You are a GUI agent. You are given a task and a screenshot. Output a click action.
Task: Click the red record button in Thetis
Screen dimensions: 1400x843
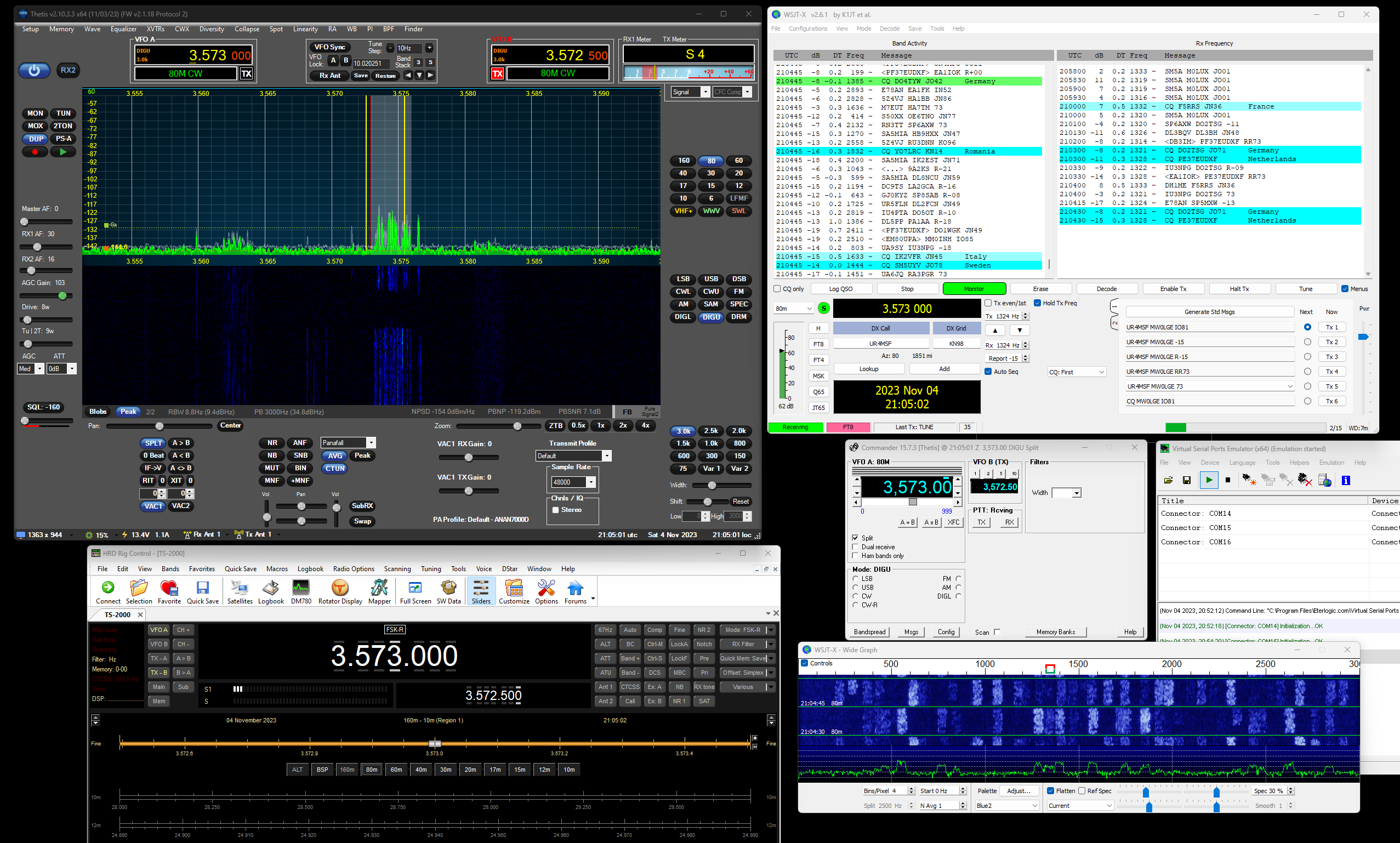(35, 152)
